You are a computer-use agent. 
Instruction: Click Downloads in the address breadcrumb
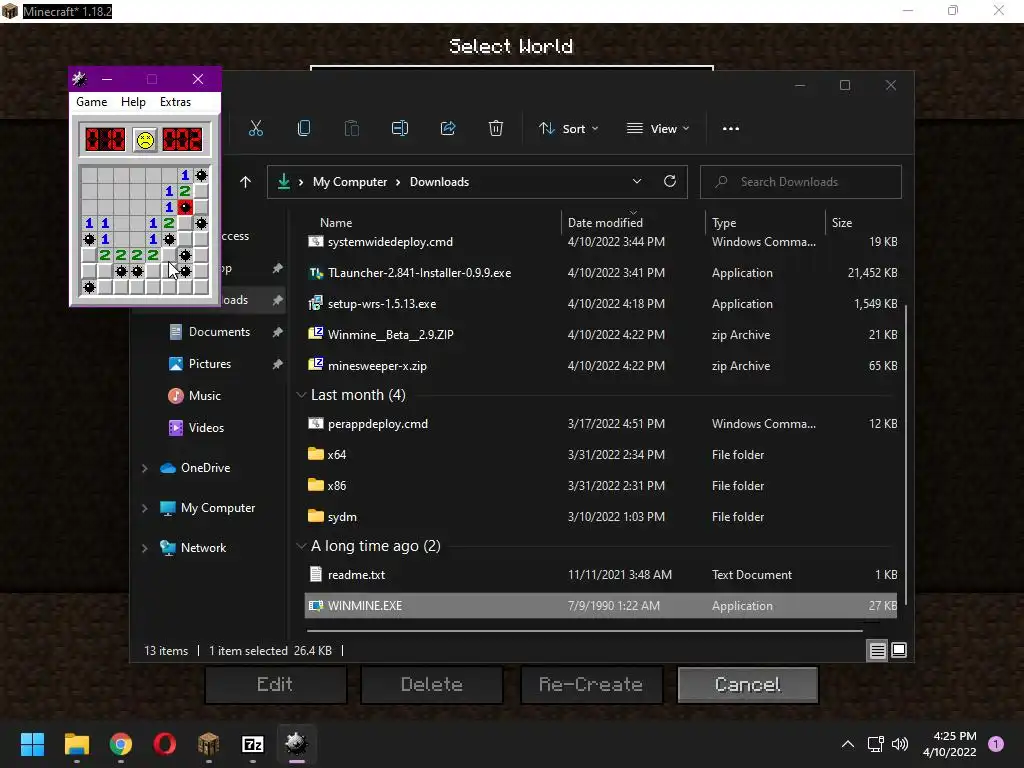[x=440, y=182]
